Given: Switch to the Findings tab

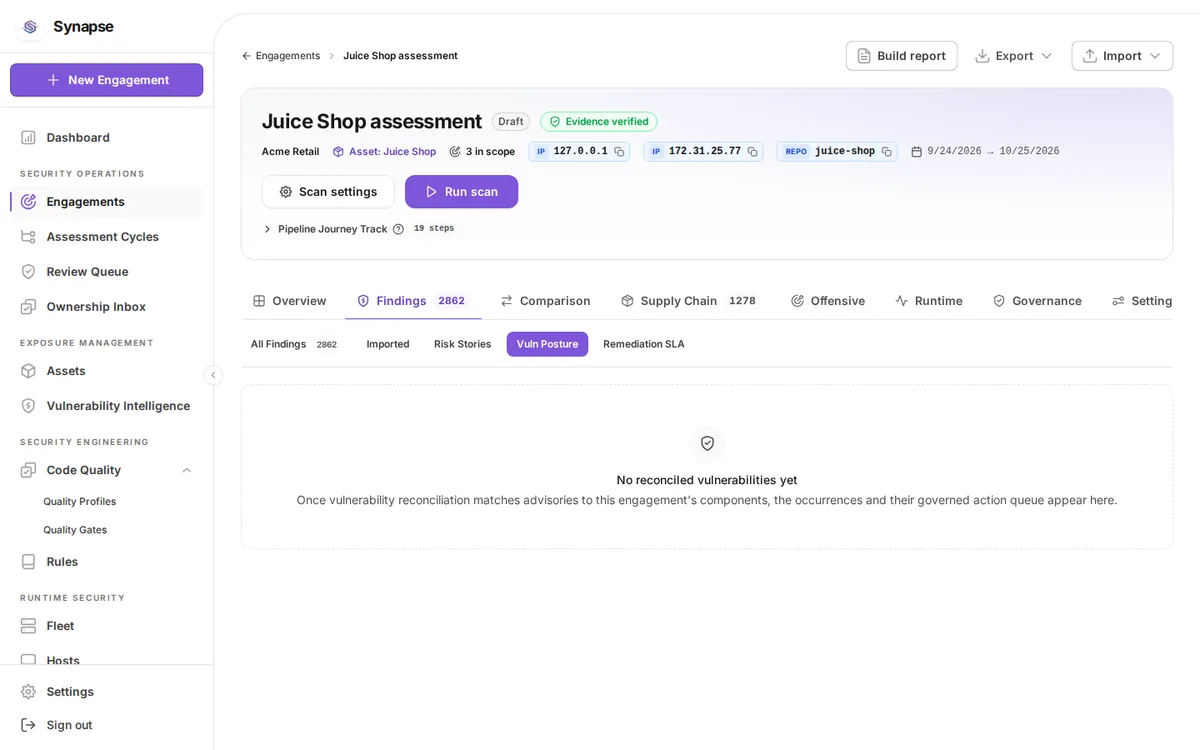Looking at the screenshot, I should click(412, 300).
